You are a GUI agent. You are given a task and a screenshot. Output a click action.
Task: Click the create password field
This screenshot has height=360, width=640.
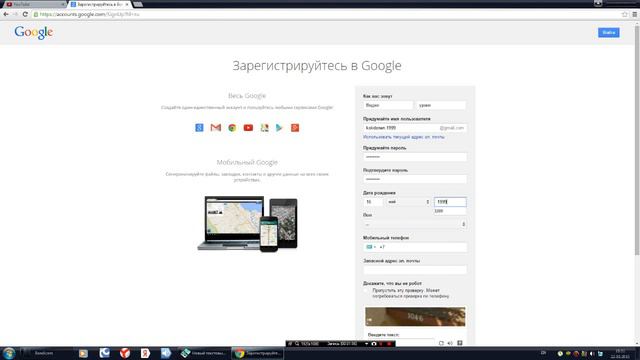point(415,157)
